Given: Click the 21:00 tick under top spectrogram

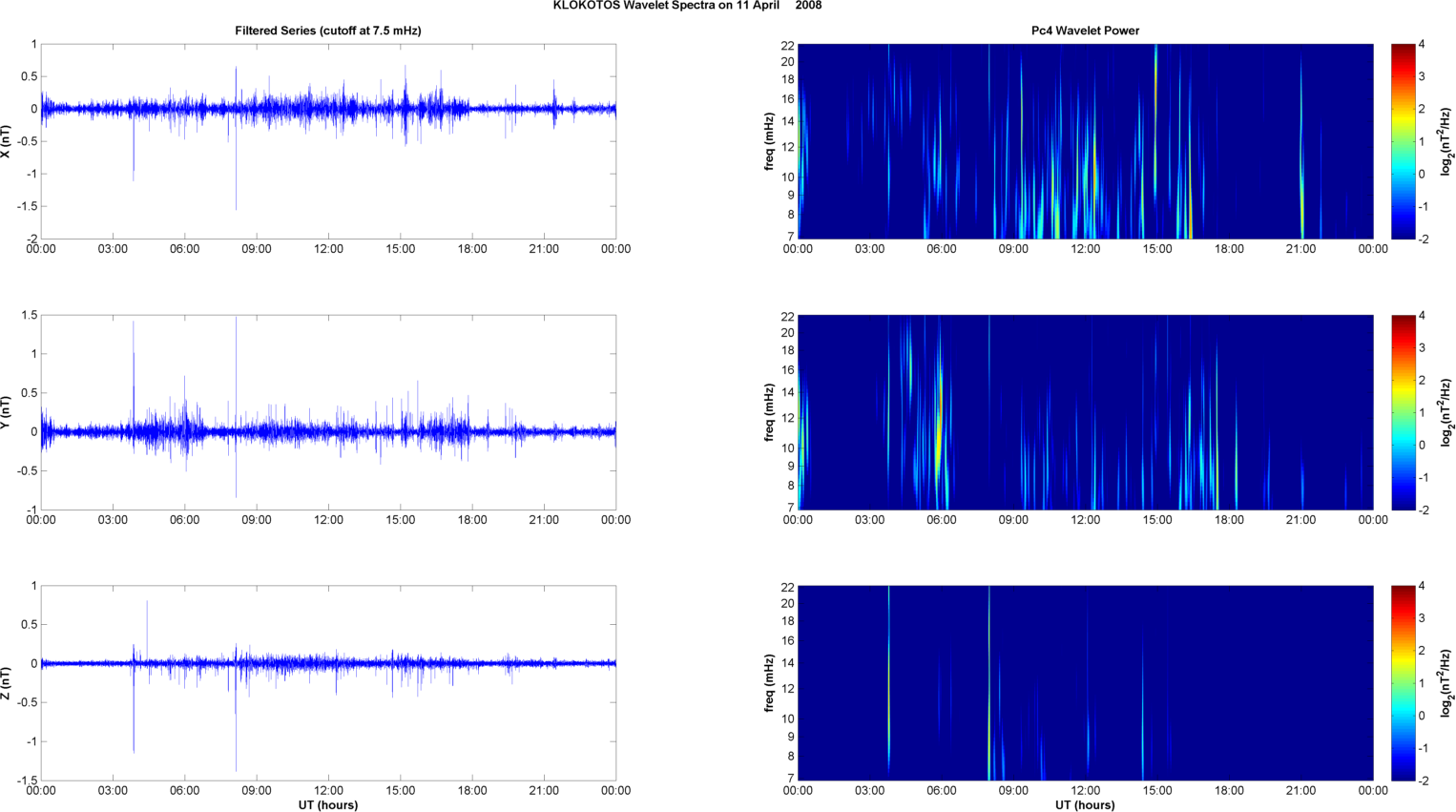Looking at the screenshot, I should click(1300, 249).
